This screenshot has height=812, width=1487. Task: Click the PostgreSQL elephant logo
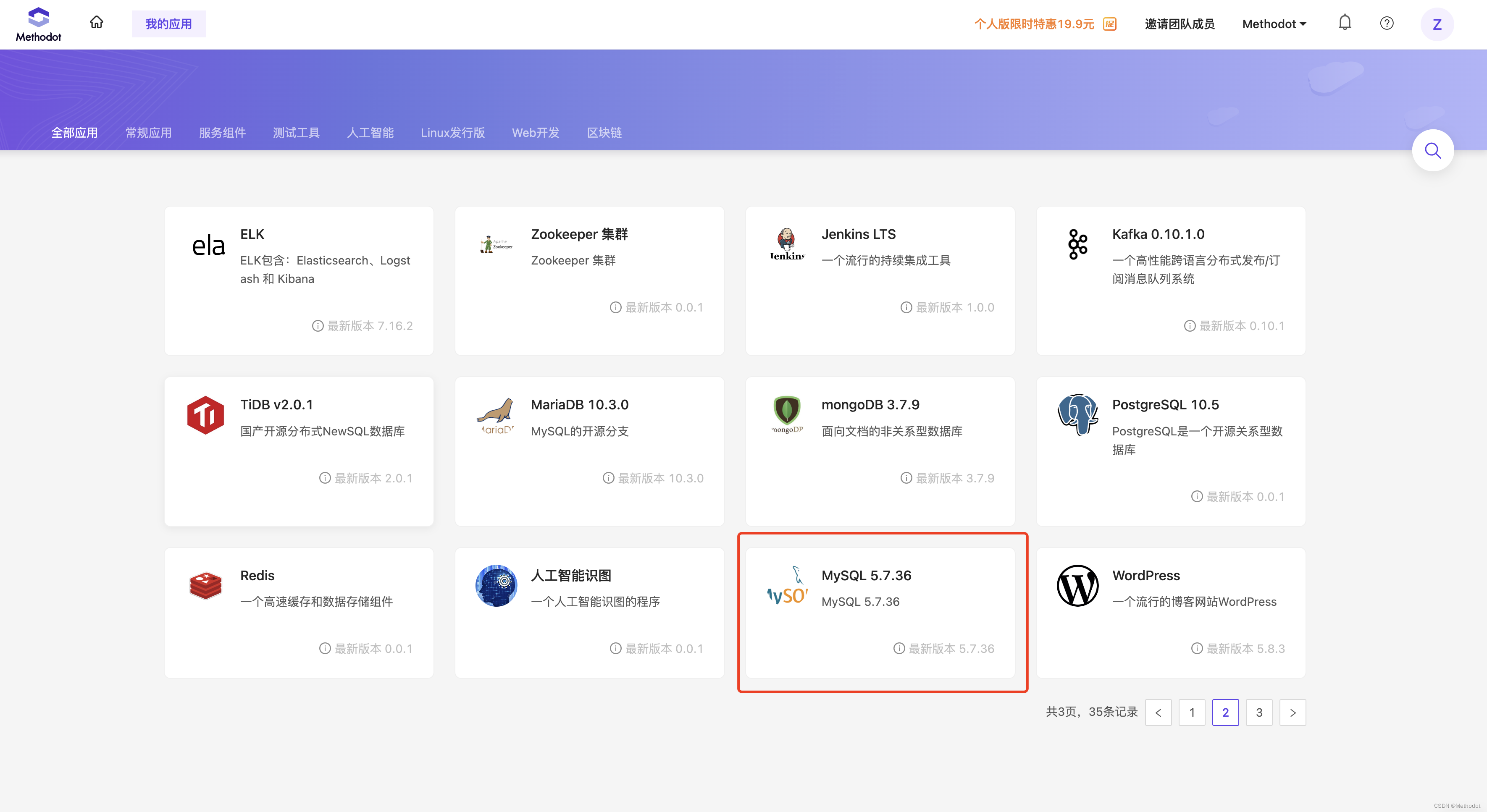pyautogui.click(x=1077, y=414)
